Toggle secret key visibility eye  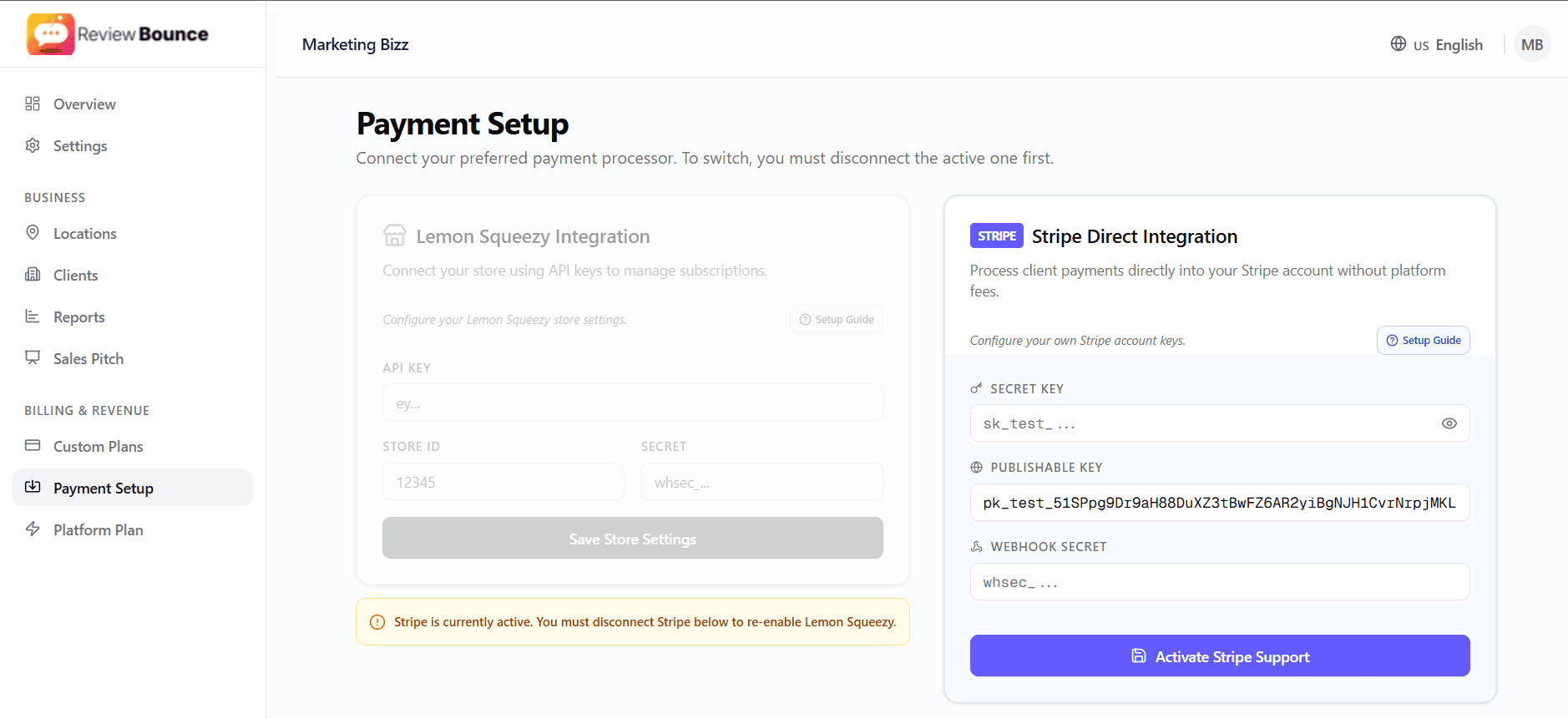[1449, 423]
